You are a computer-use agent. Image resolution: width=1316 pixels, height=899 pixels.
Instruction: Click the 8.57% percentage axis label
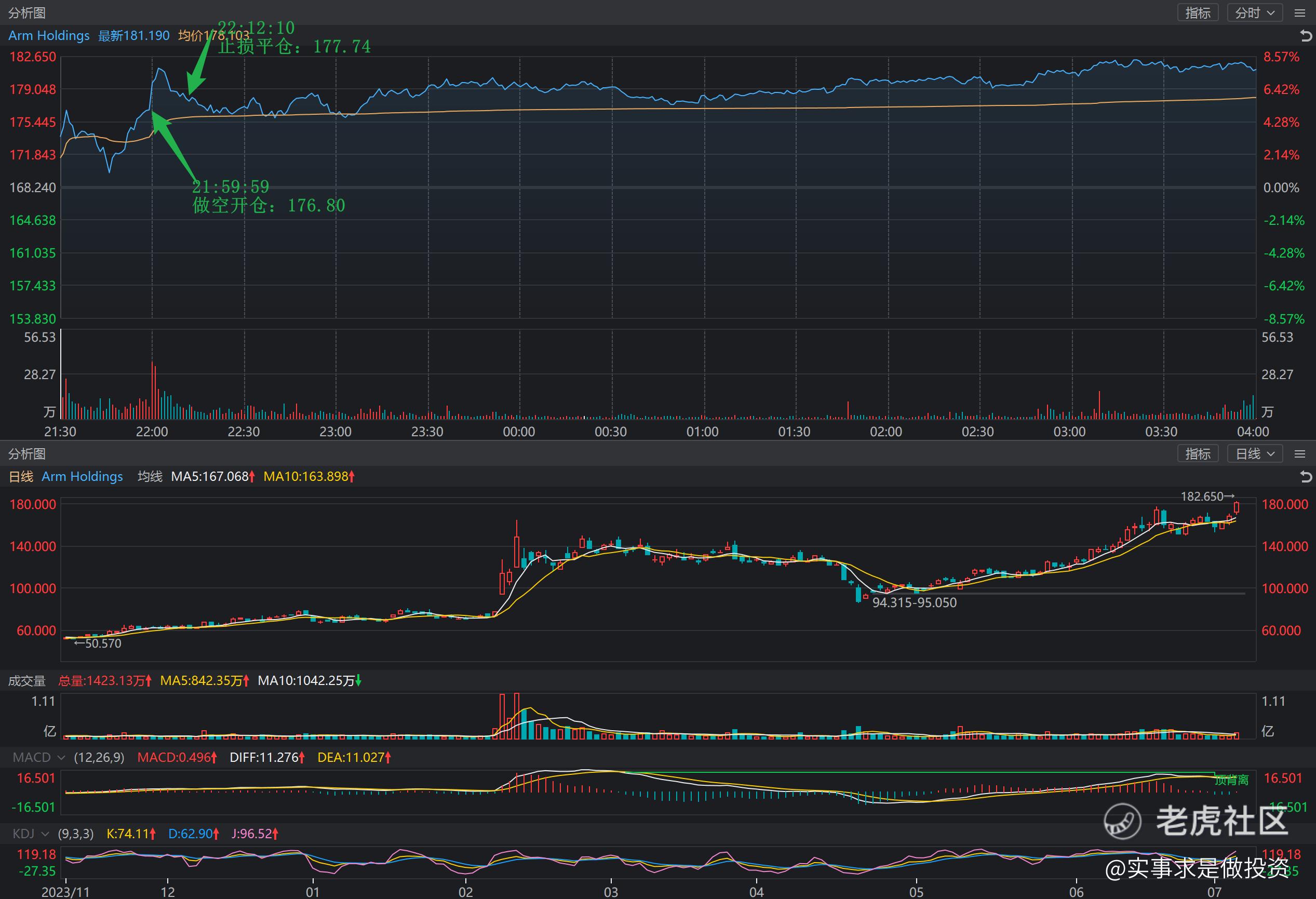coord(1281,57)
